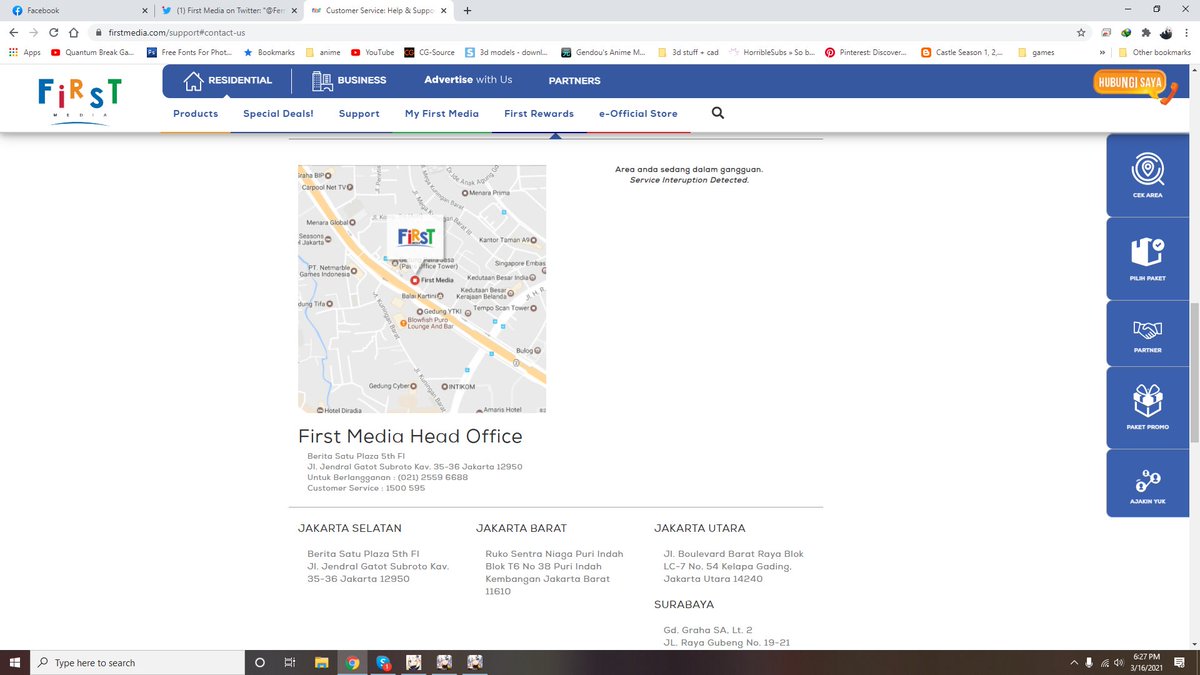Screen dimensions: 1200x675
Task: Open Cortana circle in taskbar
Action: click(260, 662)
